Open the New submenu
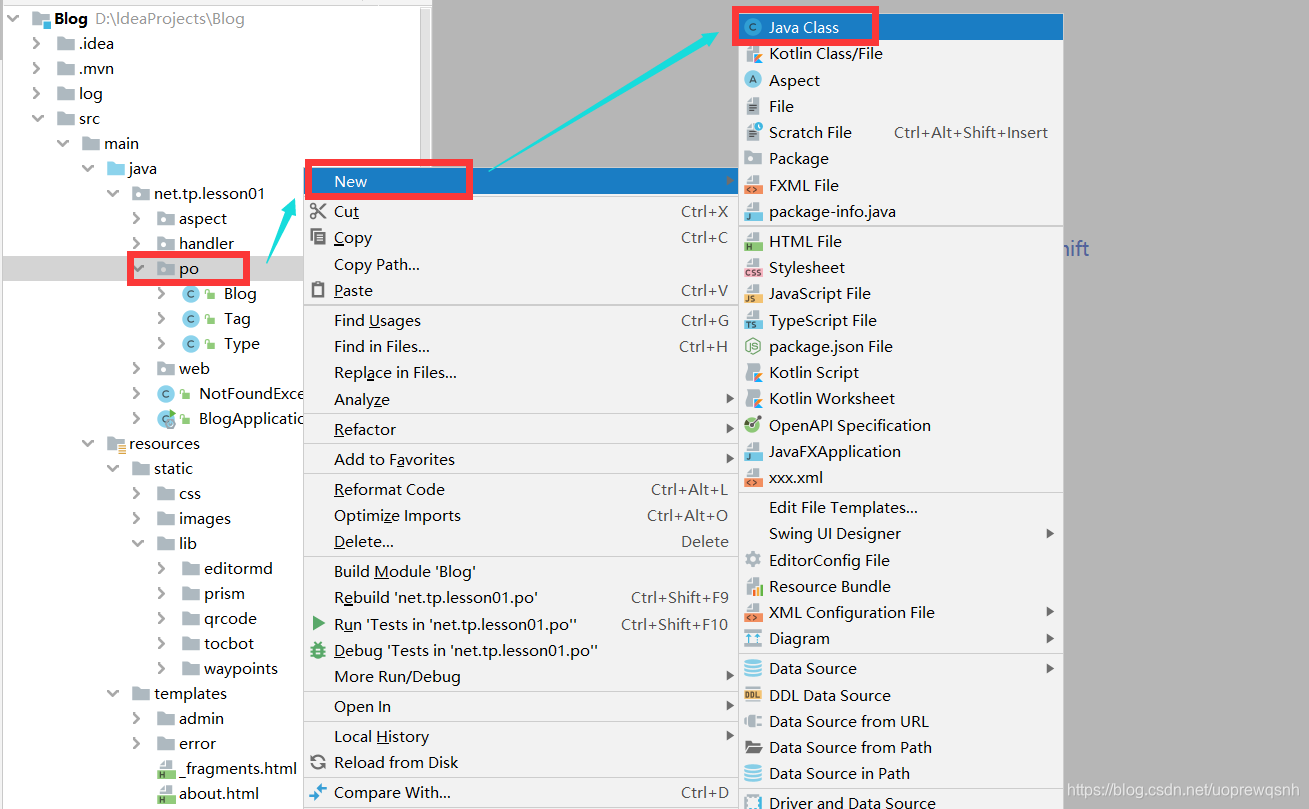1309x809 pixels. [521, 181]
